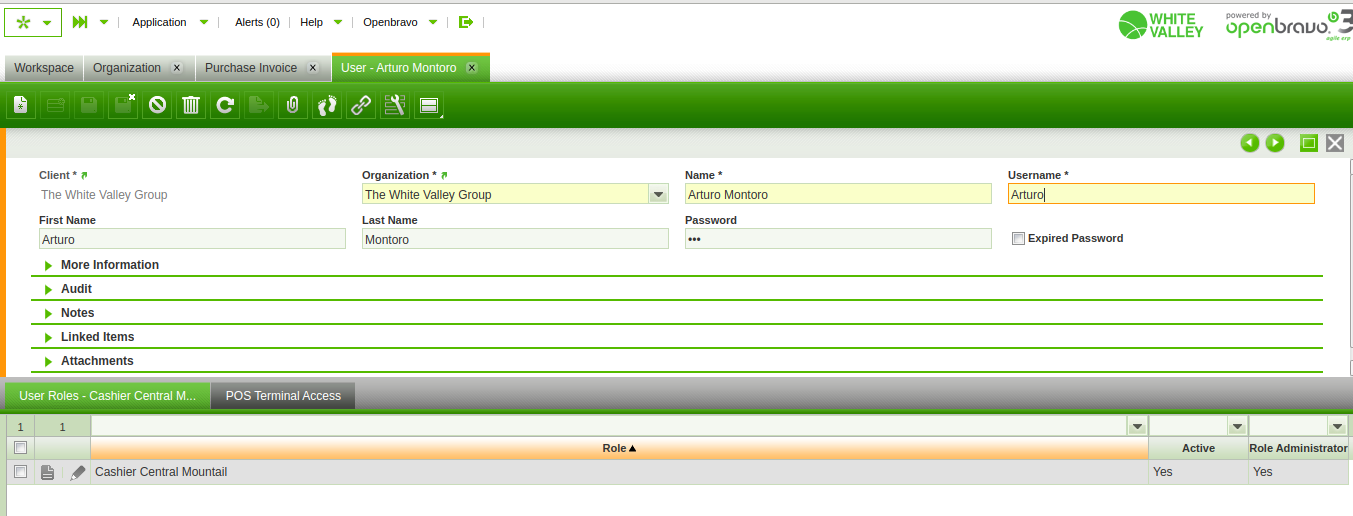Go to the previous record arrow
1353x516 pixels.
(1249, 143)
